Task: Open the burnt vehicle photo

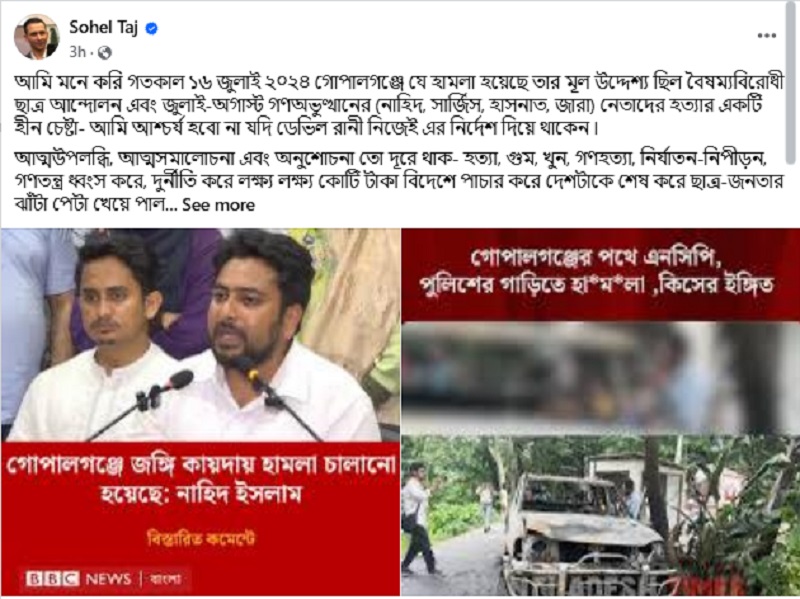Action: pos(601,515)
